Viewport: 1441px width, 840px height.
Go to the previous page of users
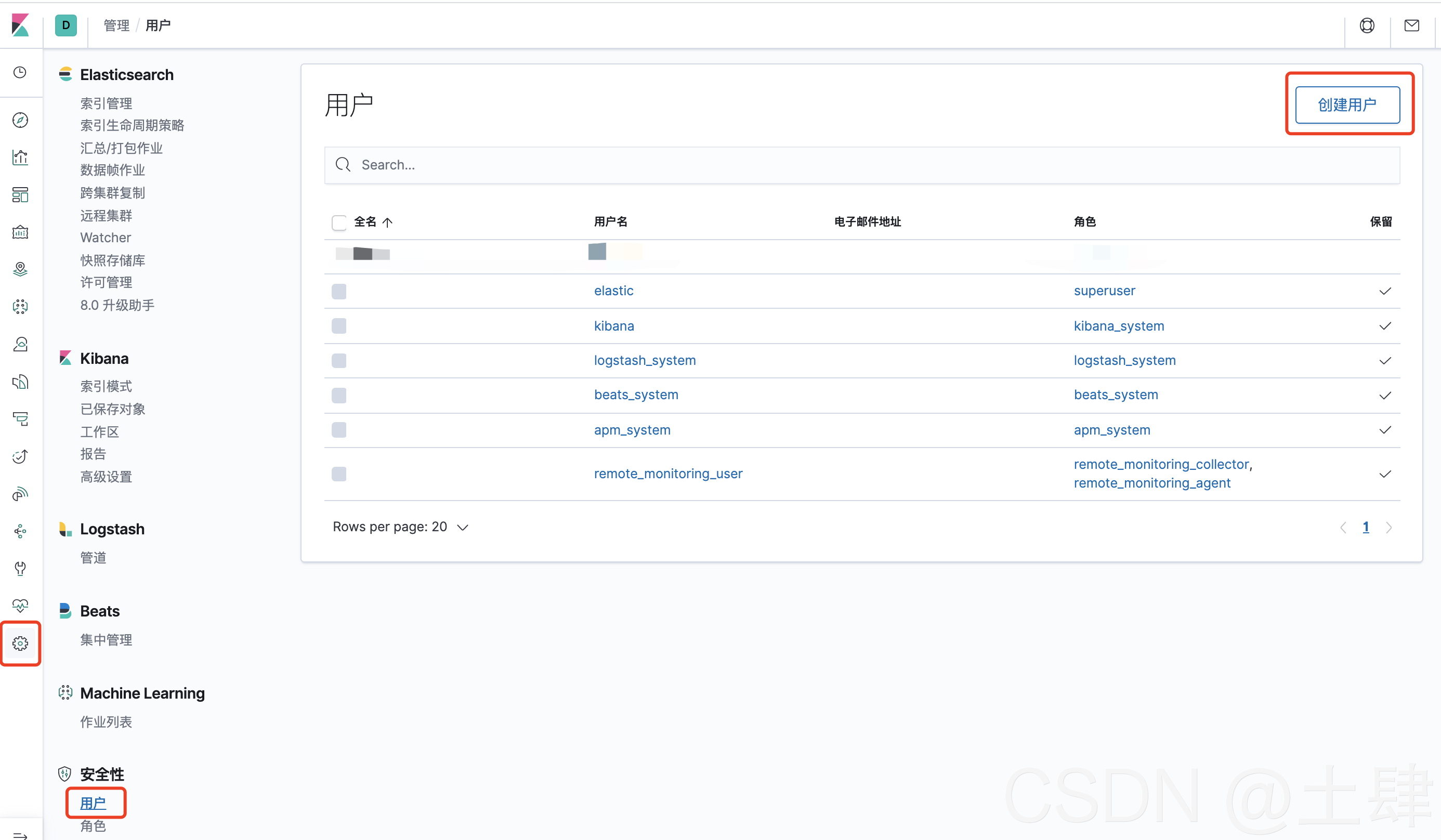tap(1343, 527)
